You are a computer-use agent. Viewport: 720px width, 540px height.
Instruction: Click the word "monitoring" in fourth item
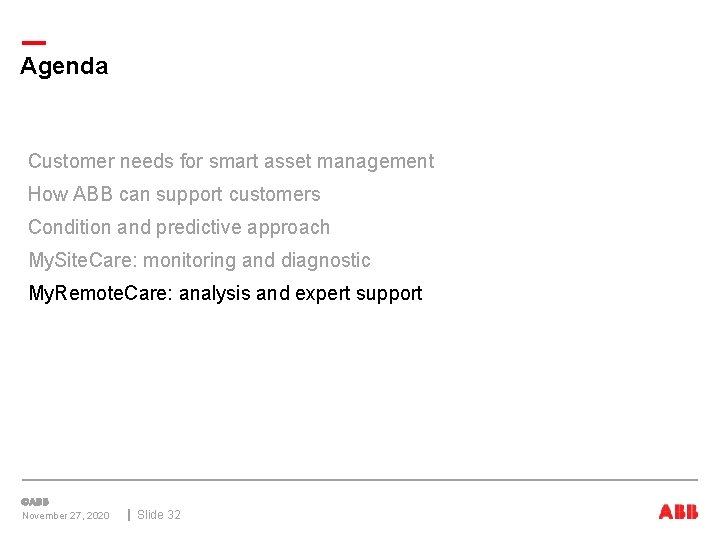[191, 260]
